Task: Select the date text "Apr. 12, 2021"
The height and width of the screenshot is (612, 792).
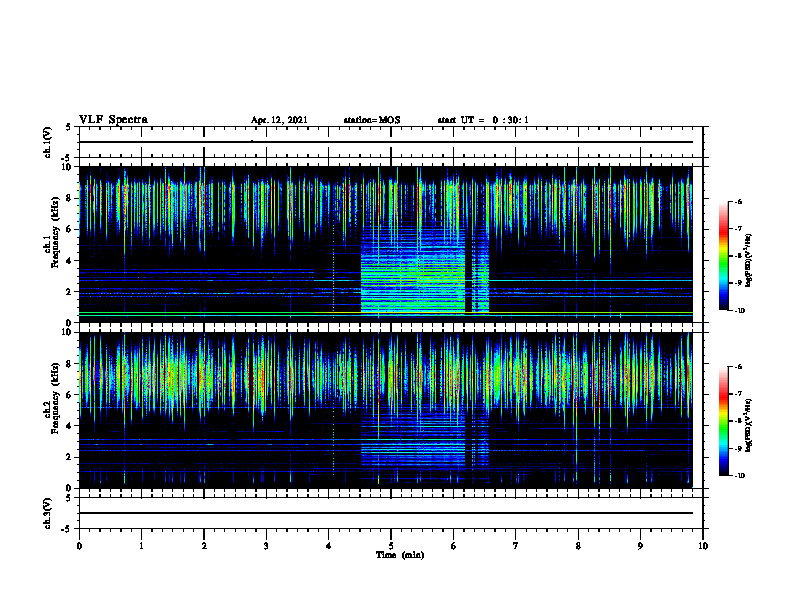Action: click(279, 120)
